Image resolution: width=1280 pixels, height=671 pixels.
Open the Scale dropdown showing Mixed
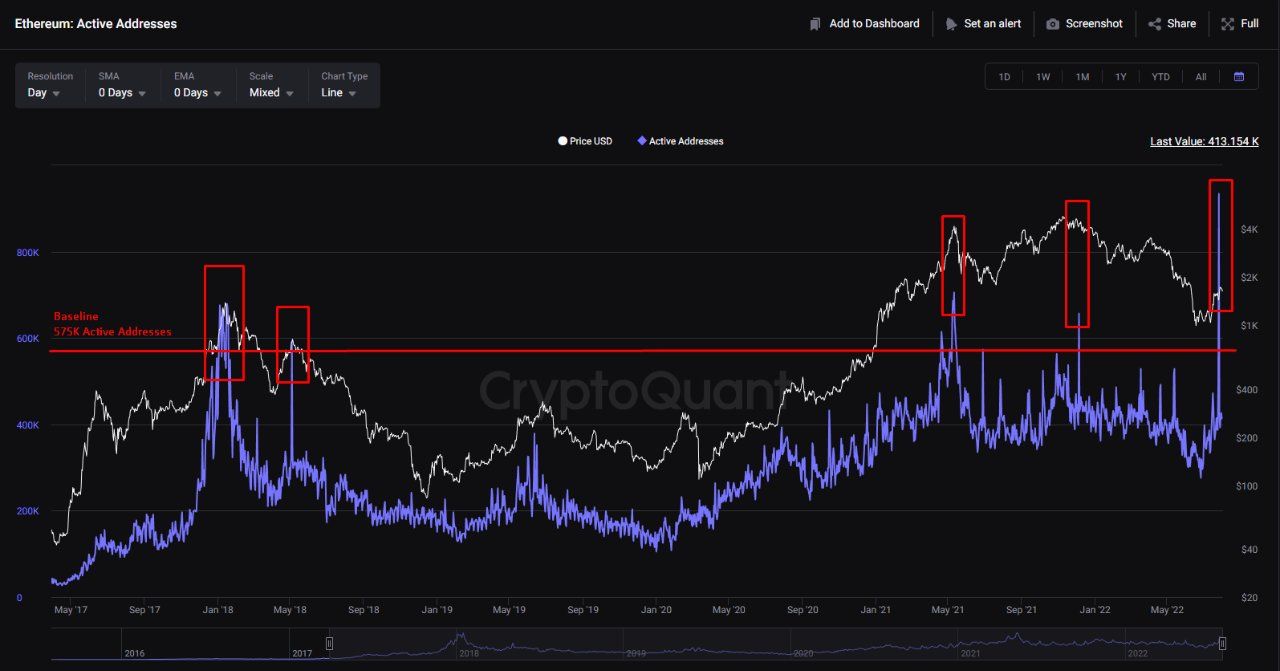click(x=271, y=92)
